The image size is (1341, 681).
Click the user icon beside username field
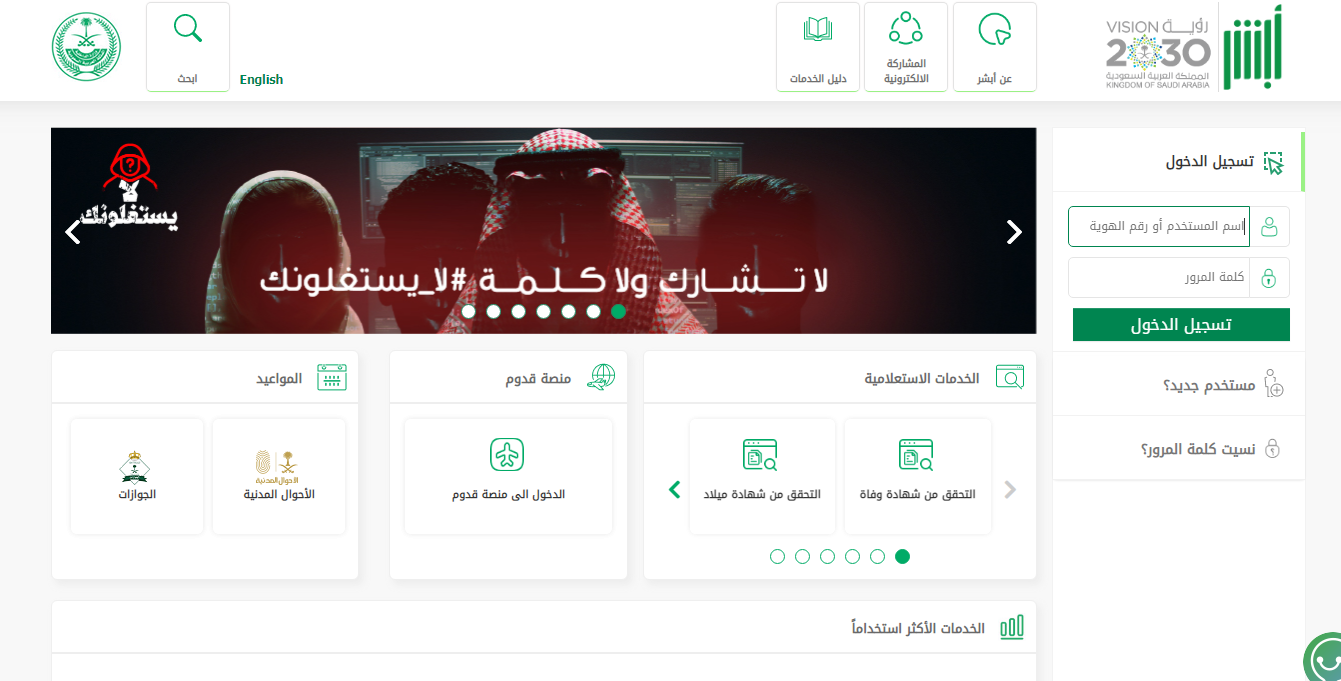(x=1270, y=227)
